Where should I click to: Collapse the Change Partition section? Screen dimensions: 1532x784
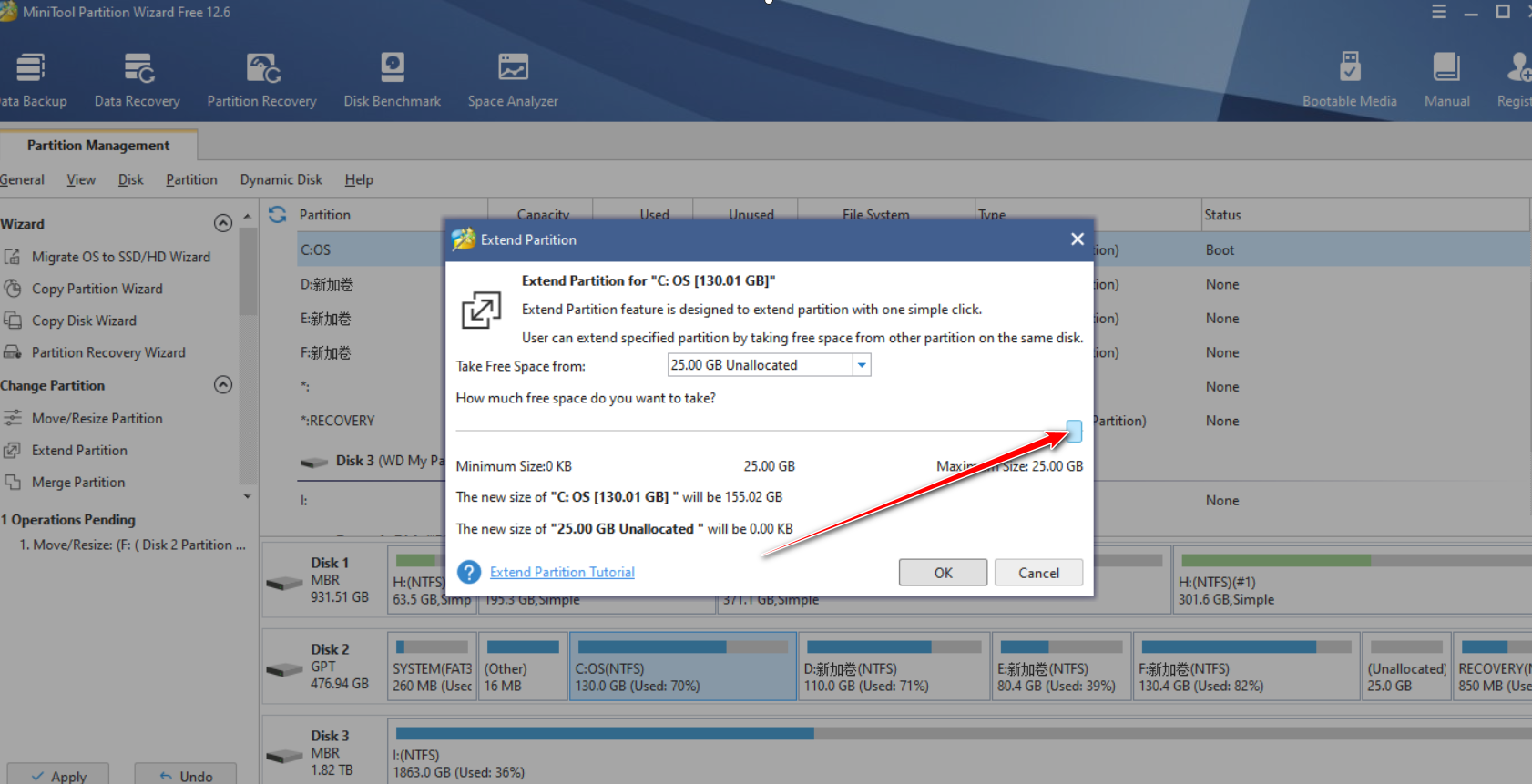pyautogui.click(x=223, y=384)
